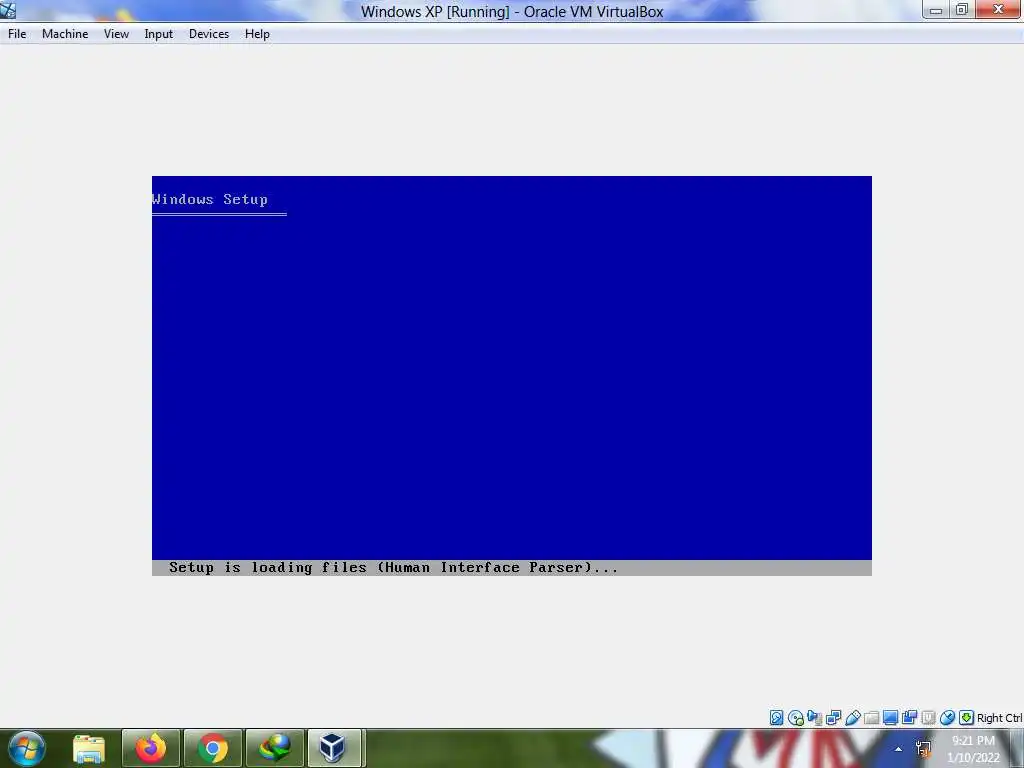Launch Google Chrome from the taskbar
Image resolution: width=1024 pixels, height=768 pixels.
coord(213,748)
